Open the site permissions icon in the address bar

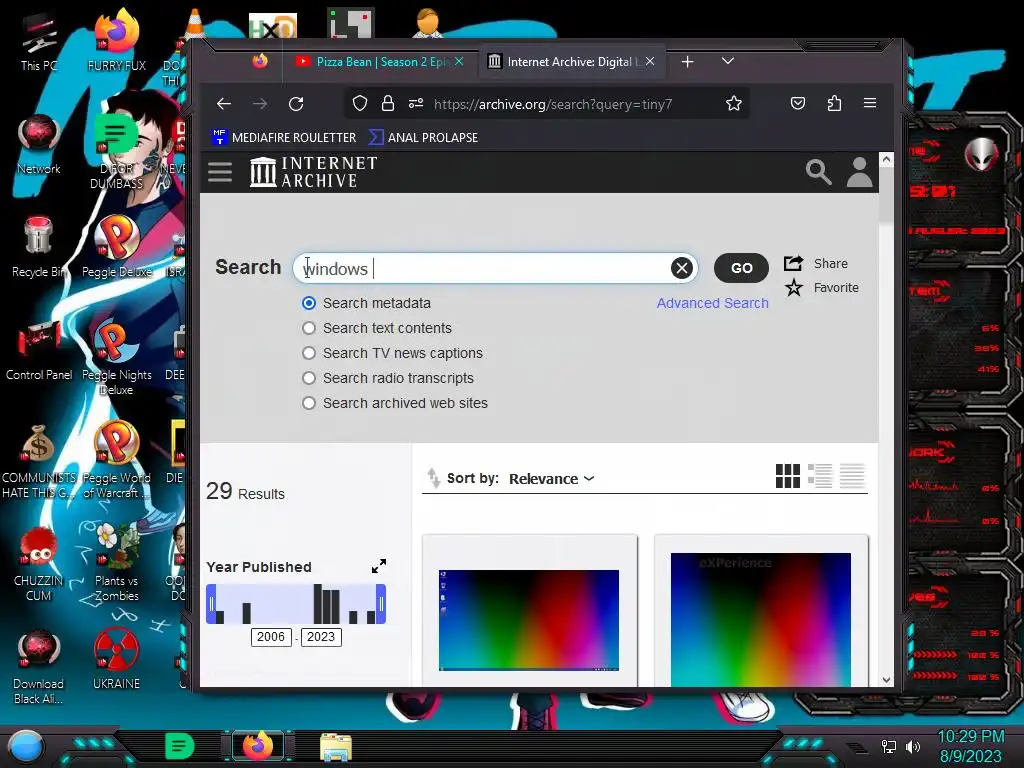coord(416,104)
